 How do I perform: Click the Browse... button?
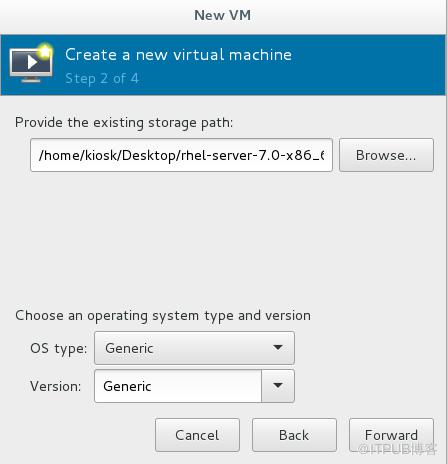[386, 155]
